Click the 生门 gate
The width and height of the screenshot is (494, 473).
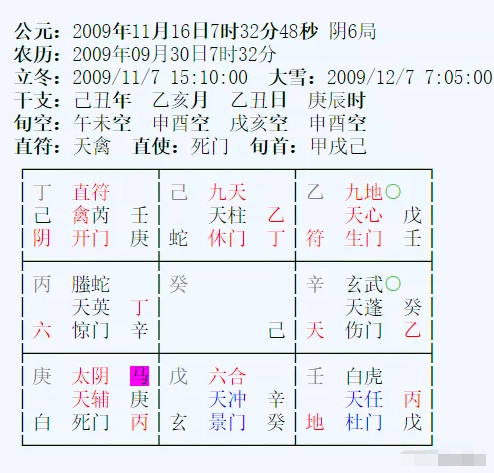click(364, 238)
